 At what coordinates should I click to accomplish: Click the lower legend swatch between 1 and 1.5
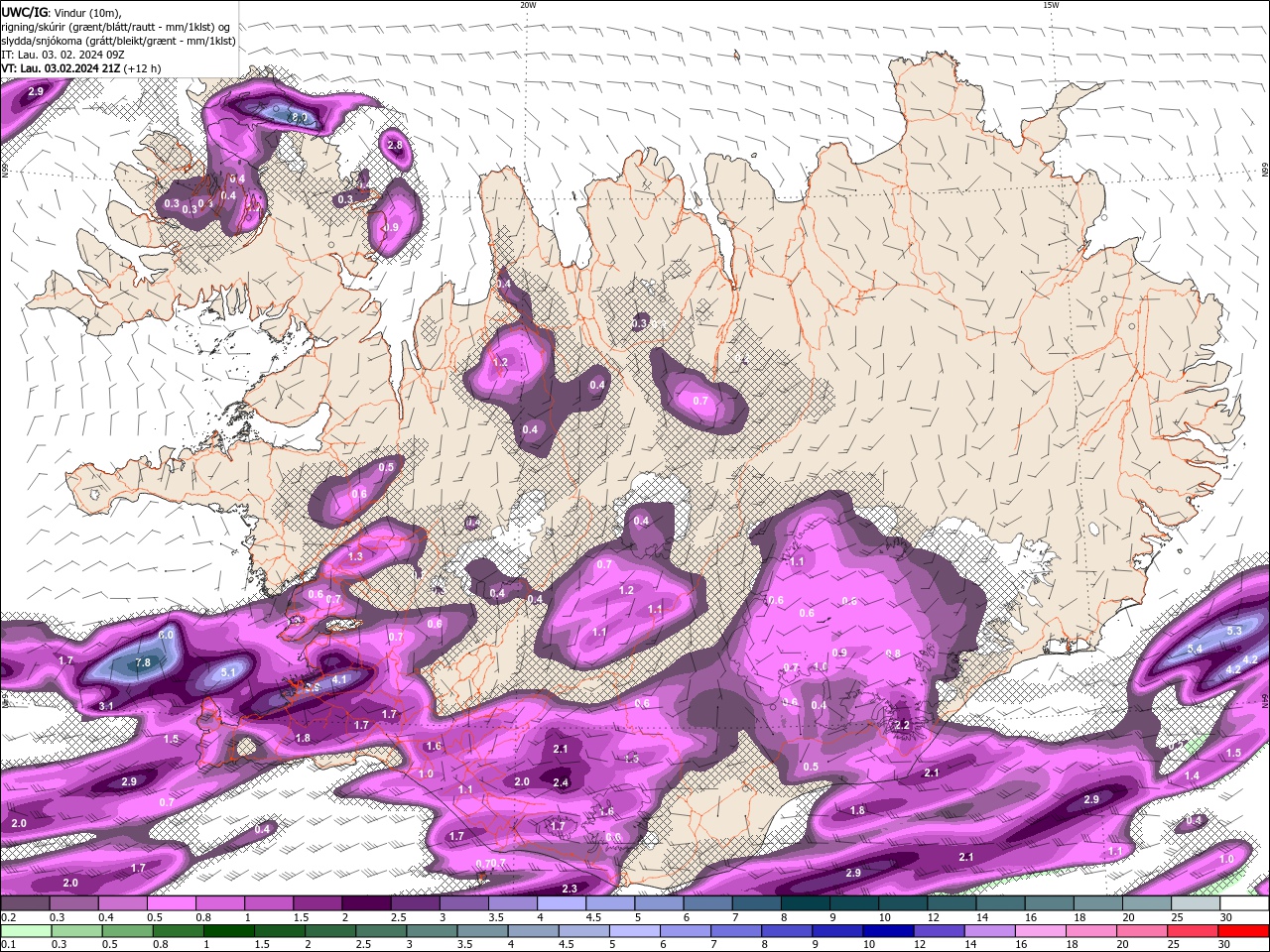coord(228,931)
